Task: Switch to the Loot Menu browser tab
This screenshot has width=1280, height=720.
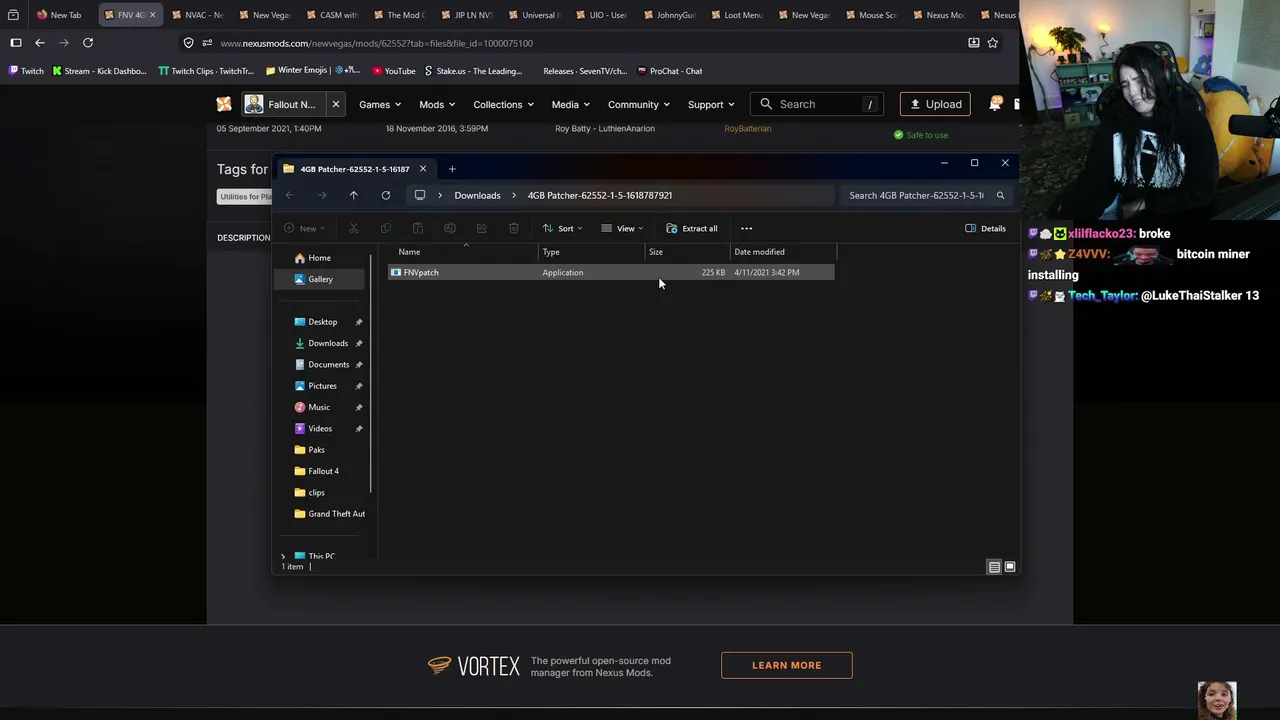Action: (x=739, y=15)
